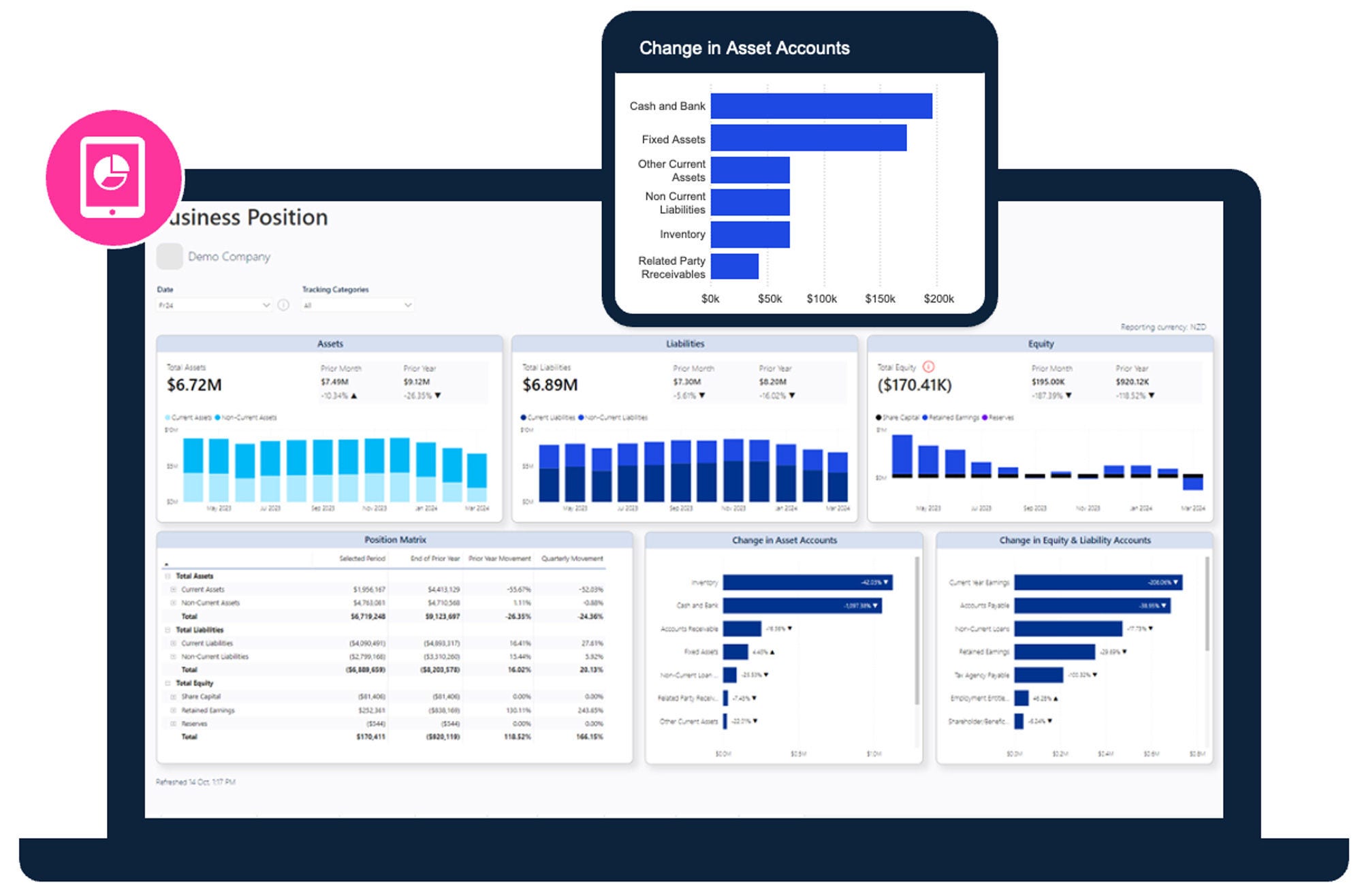
Task: Expand the Current Assets row
Action: pos(173,590)
